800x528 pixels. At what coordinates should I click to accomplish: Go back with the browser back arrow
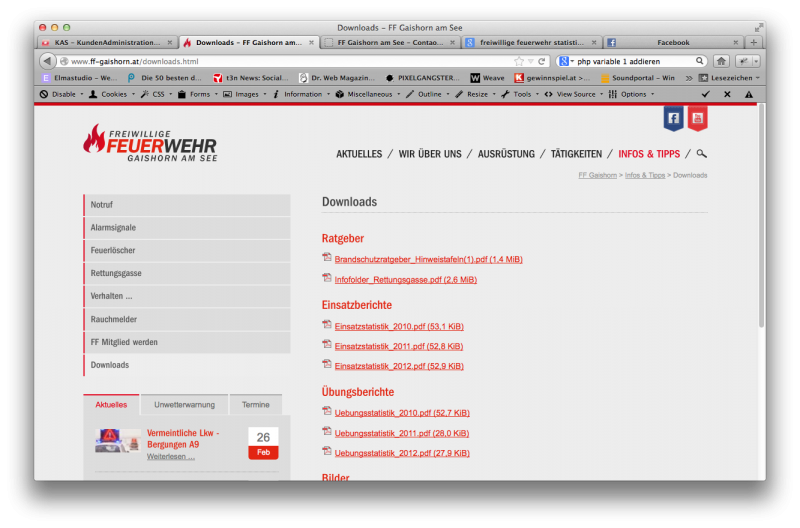point(47,61)
